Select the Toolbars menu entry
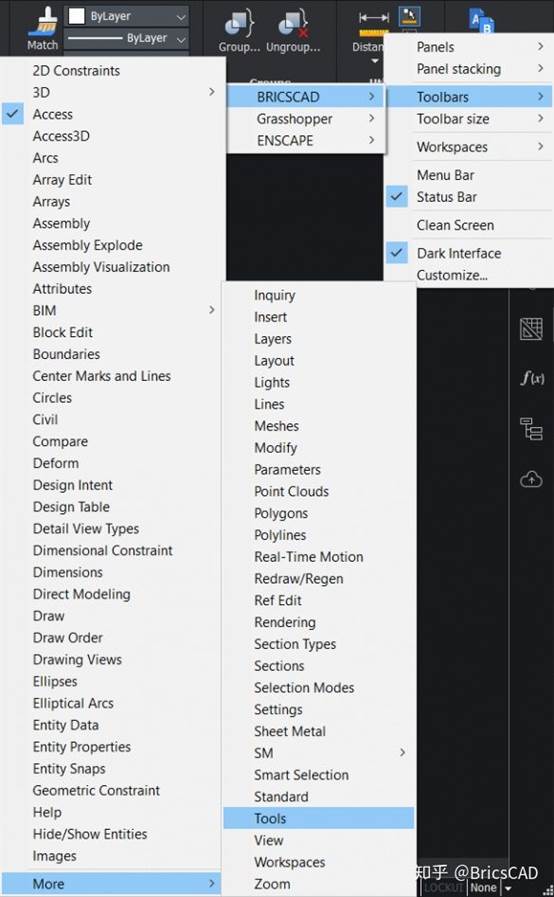Screen dimensions: 554x897 tap(469, 97)
